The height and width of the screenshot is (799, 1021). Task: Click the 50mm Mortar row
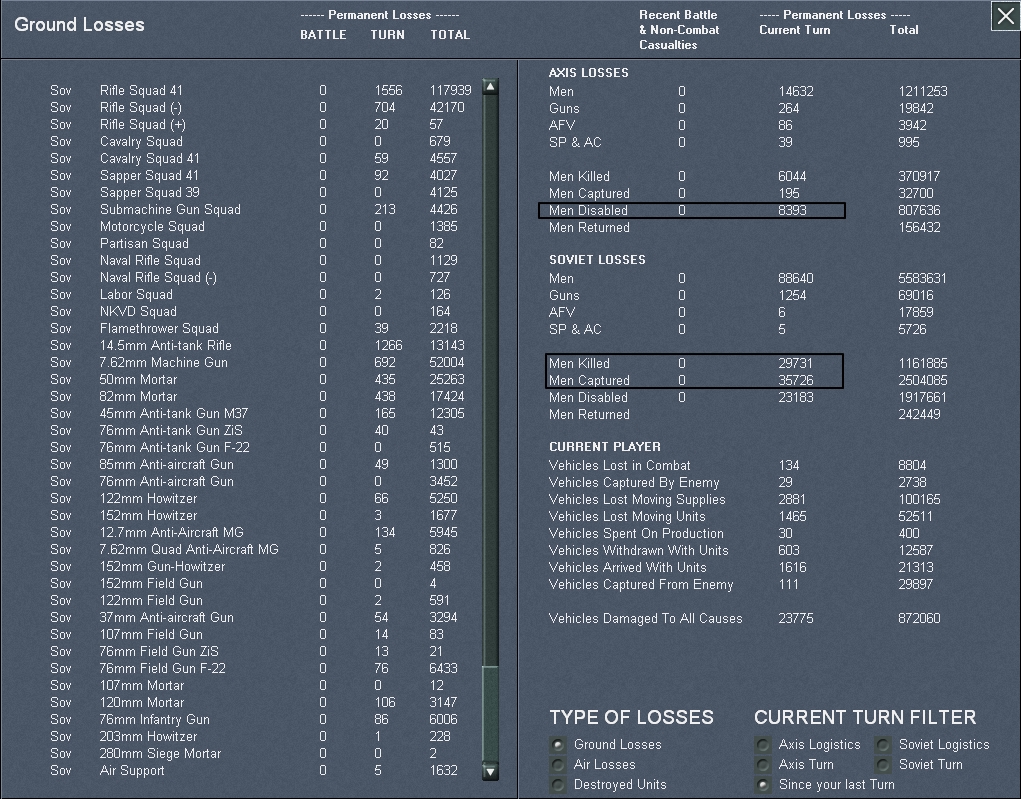click(x=260, y=379)
